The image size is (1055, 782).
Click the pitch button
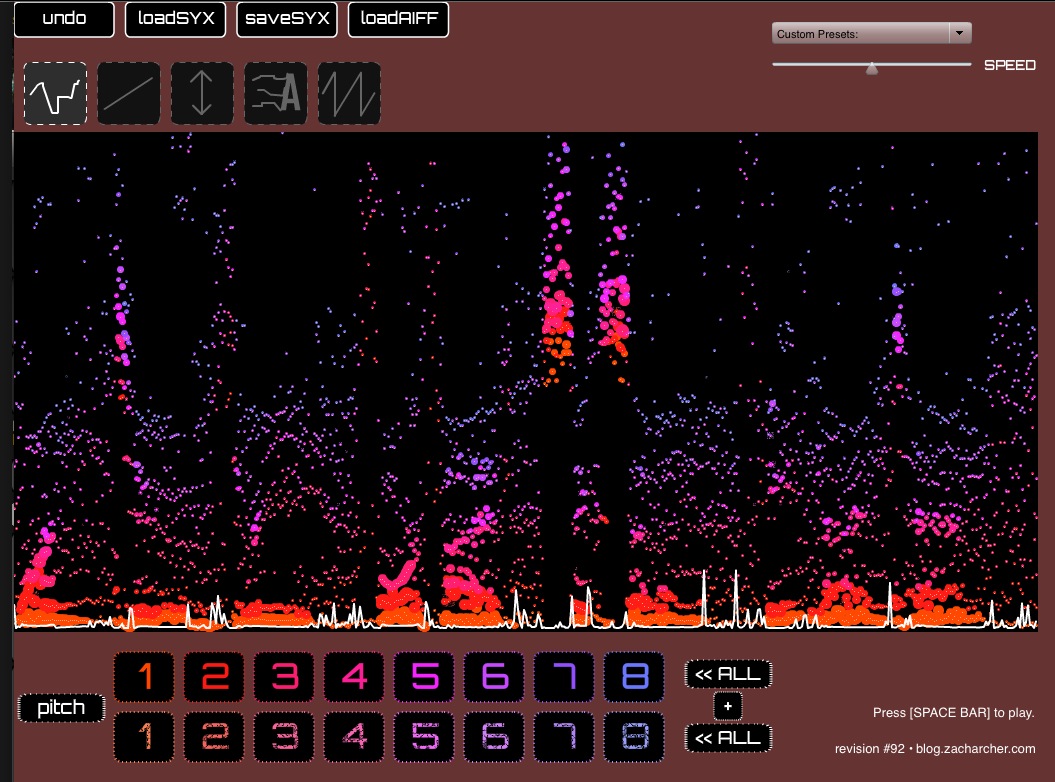[x=61, y=707]
